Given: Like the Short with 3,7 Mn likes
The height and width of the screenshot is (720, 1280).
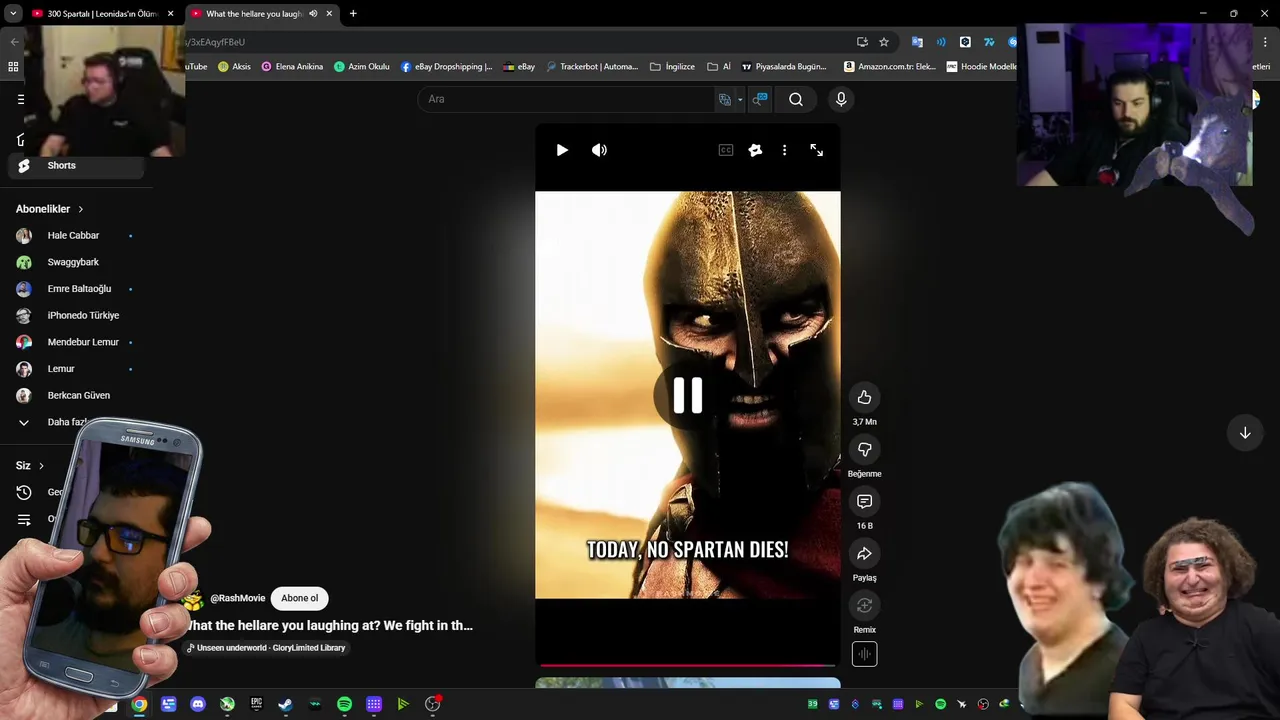Looking at the screenshot, I should 864,397.
